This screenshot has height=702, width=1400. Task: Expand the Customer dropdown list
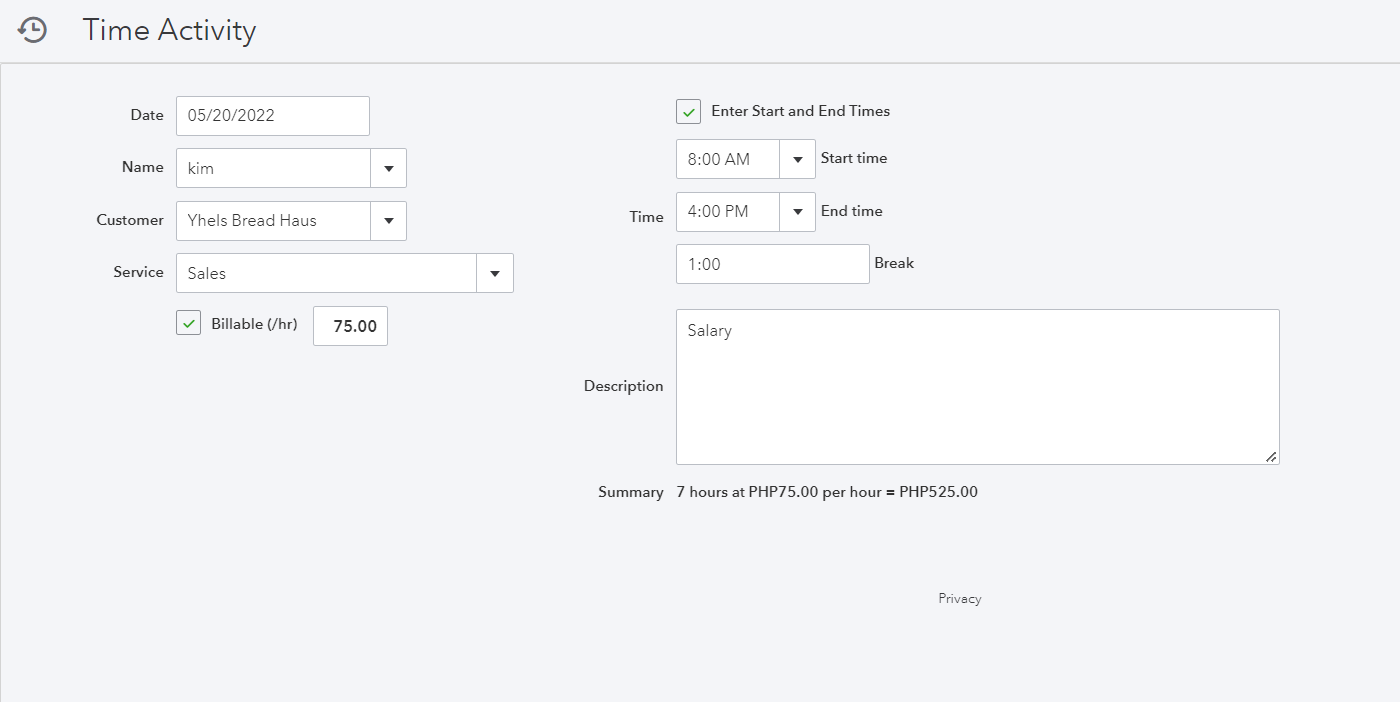(388, 221)
